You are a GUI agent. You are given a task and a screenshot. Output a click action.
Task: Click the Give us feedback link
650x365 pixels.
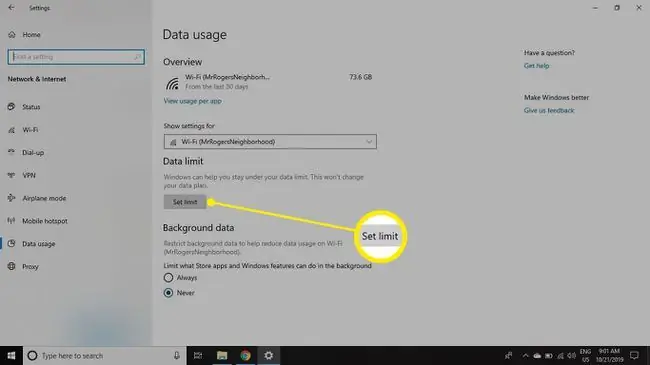(x=549, y=110)
